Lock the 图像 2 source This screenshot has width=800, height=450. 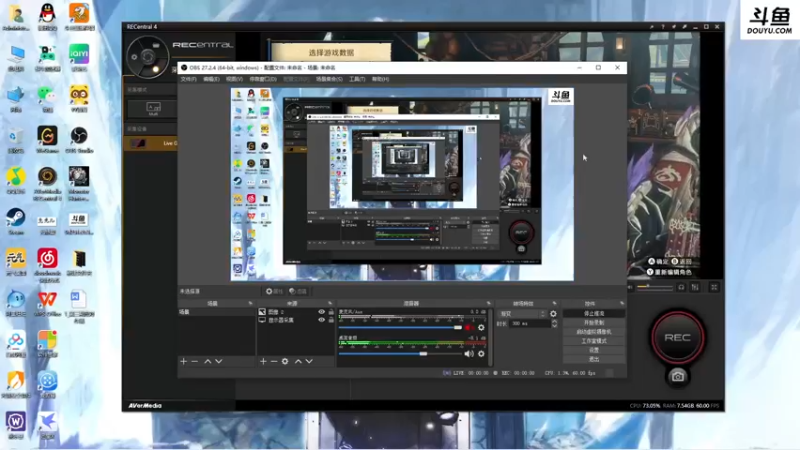tap(331, 312)
